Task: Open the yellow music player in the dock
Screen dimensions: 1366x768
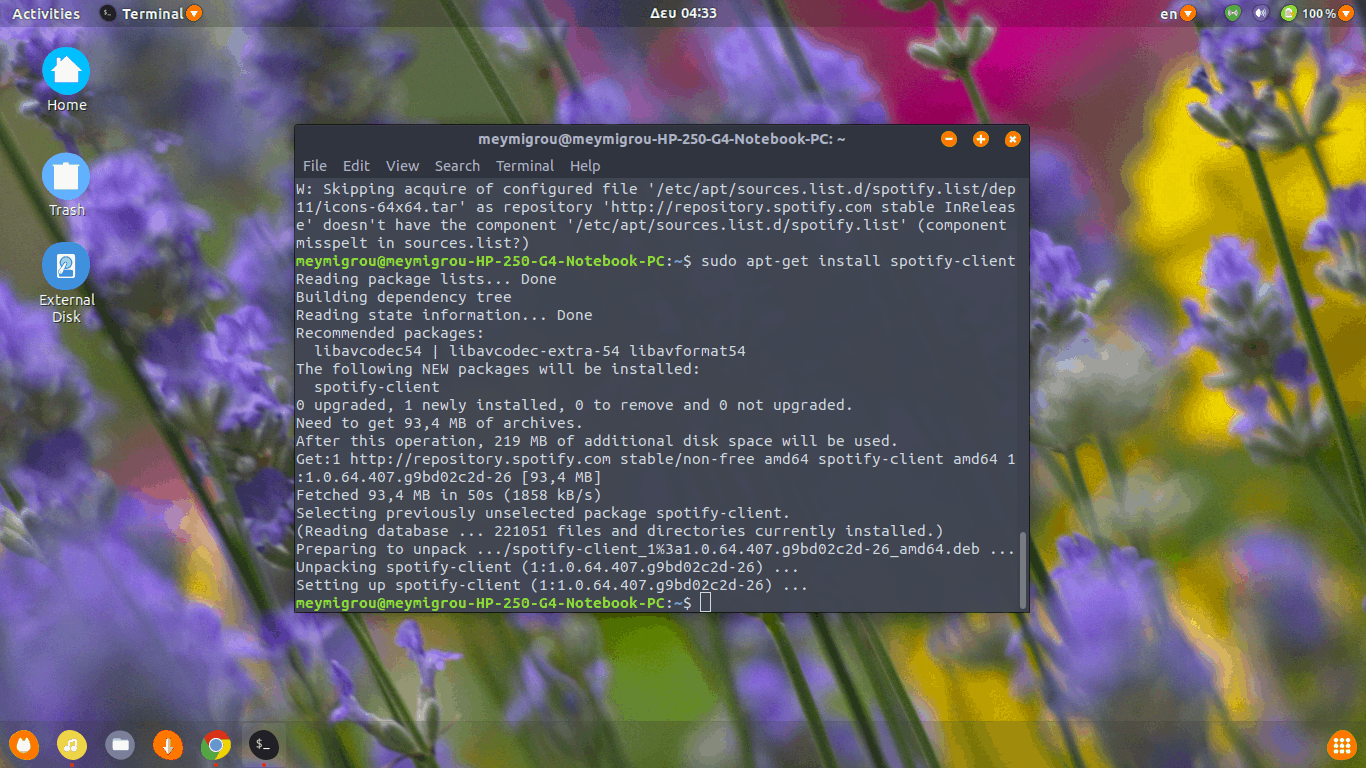Action: 71,744
